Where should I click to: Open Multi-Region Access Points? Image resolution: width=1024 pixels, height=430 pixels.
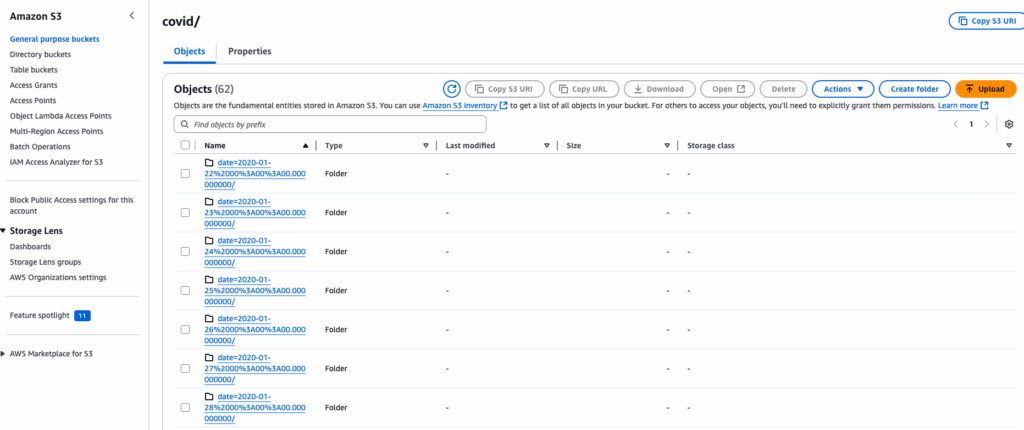point(57,131)
